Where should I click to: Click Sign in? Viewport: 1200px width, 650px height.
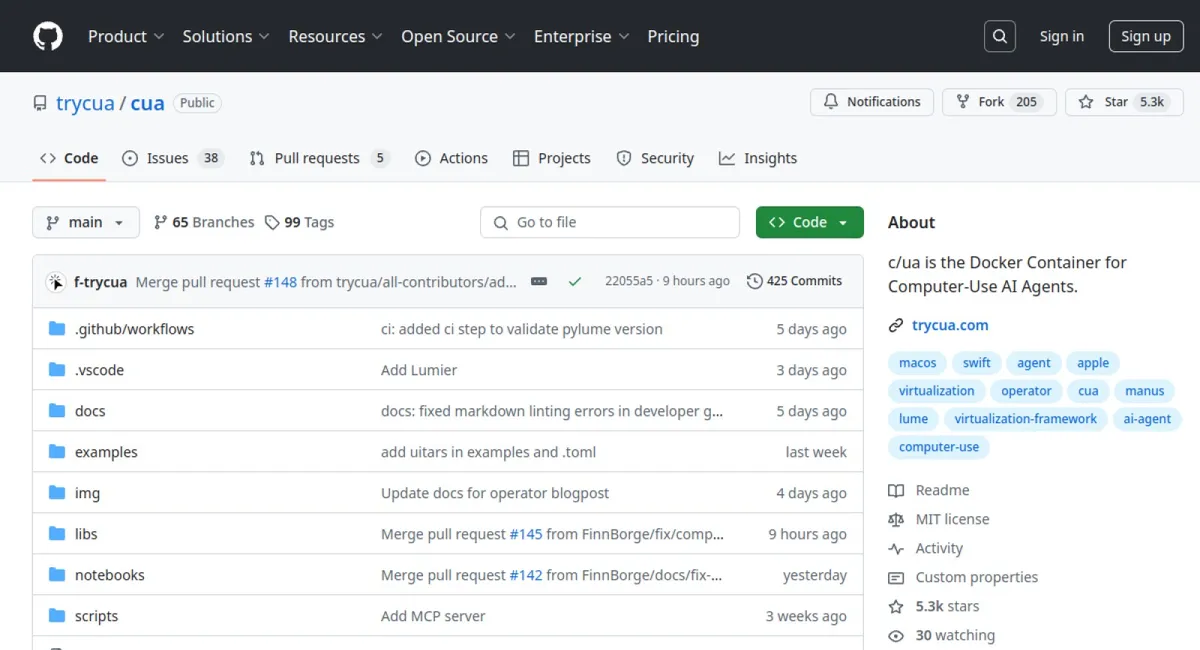(1061, 36)
